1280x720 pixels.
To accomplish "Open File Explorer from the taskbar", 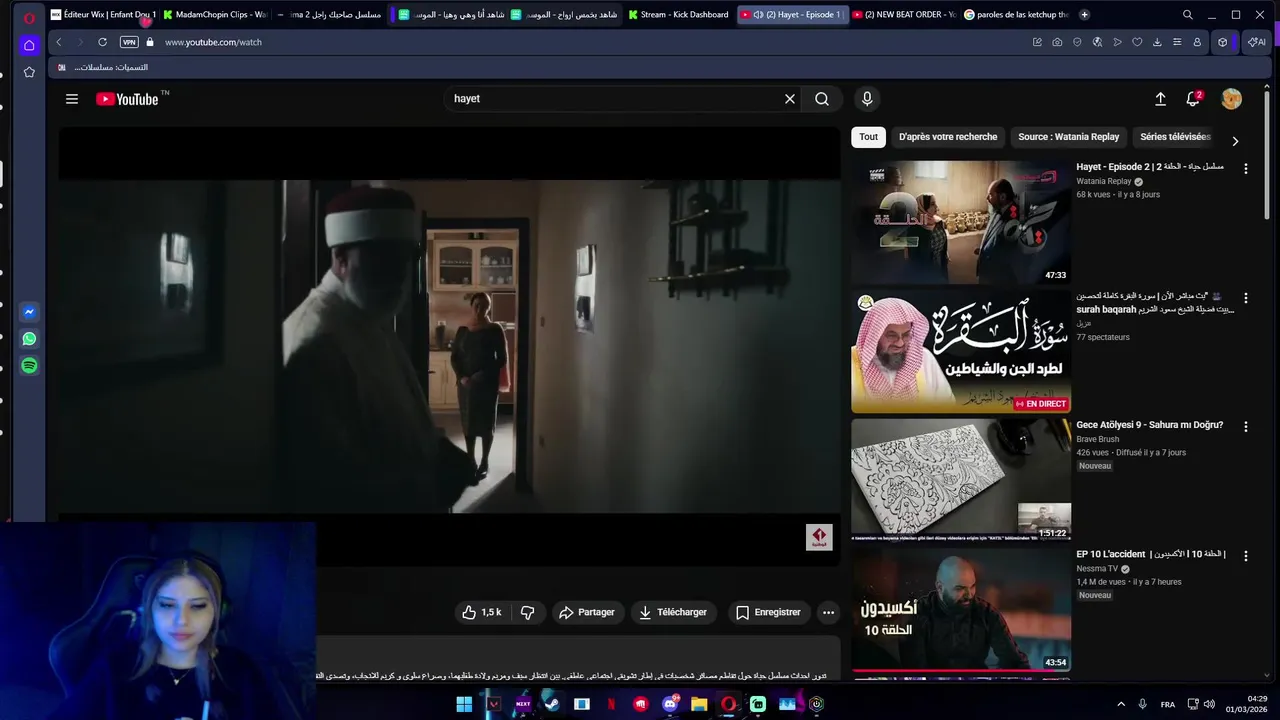I will [x=699, y=704].
